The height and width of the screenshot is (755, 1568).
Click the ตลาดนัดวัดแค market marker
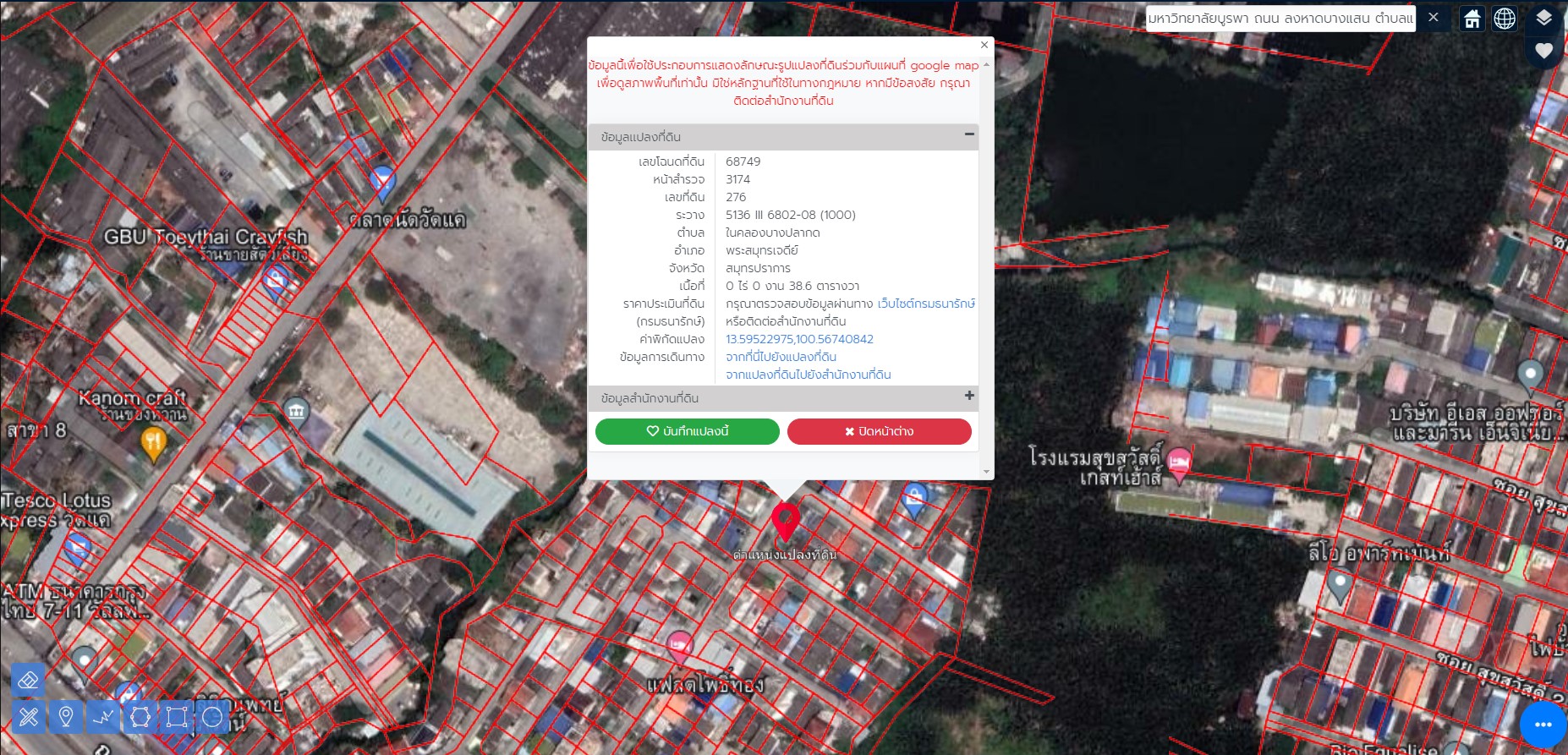pyautogui.click(x=382, y=183)
